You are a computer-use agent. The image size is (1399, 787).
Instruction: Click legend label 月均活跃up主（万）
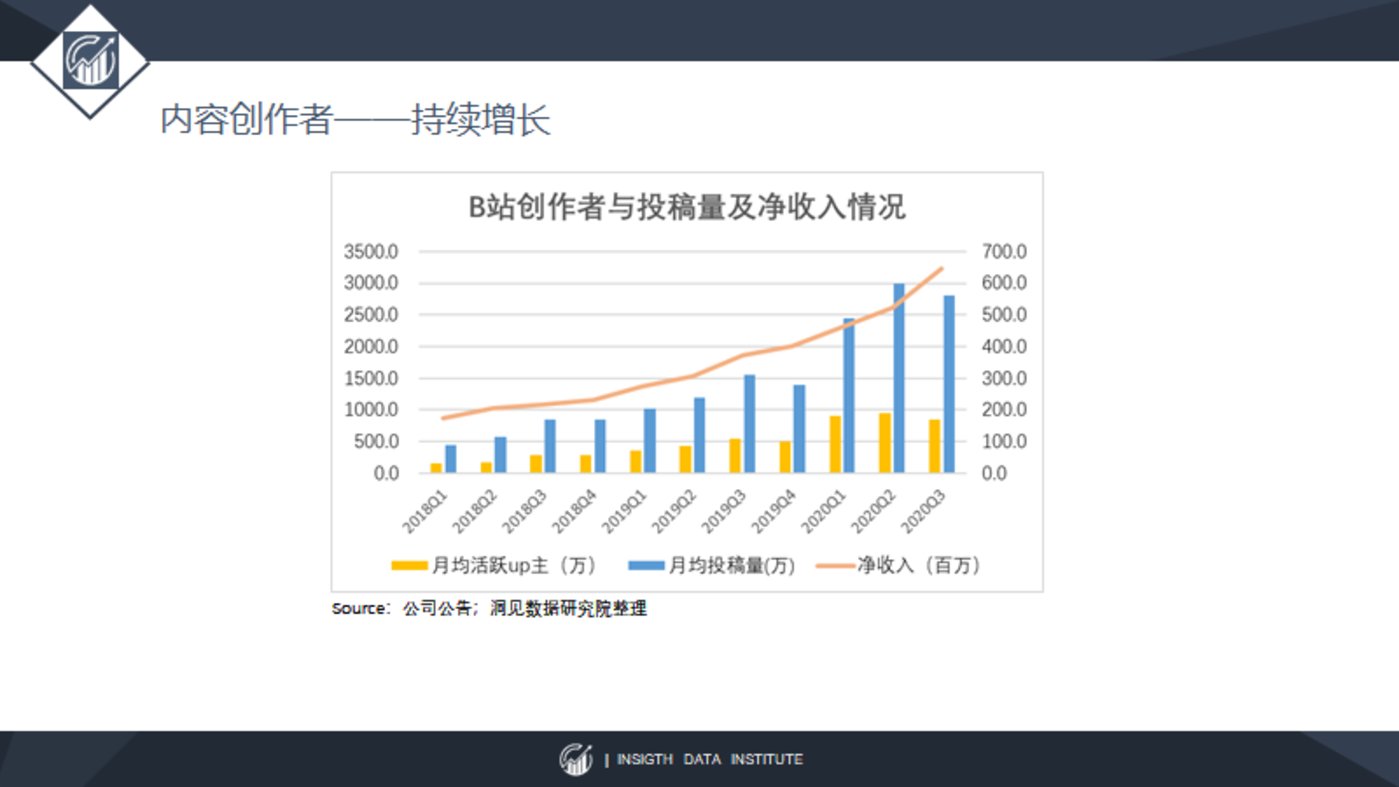coord(514,566)
